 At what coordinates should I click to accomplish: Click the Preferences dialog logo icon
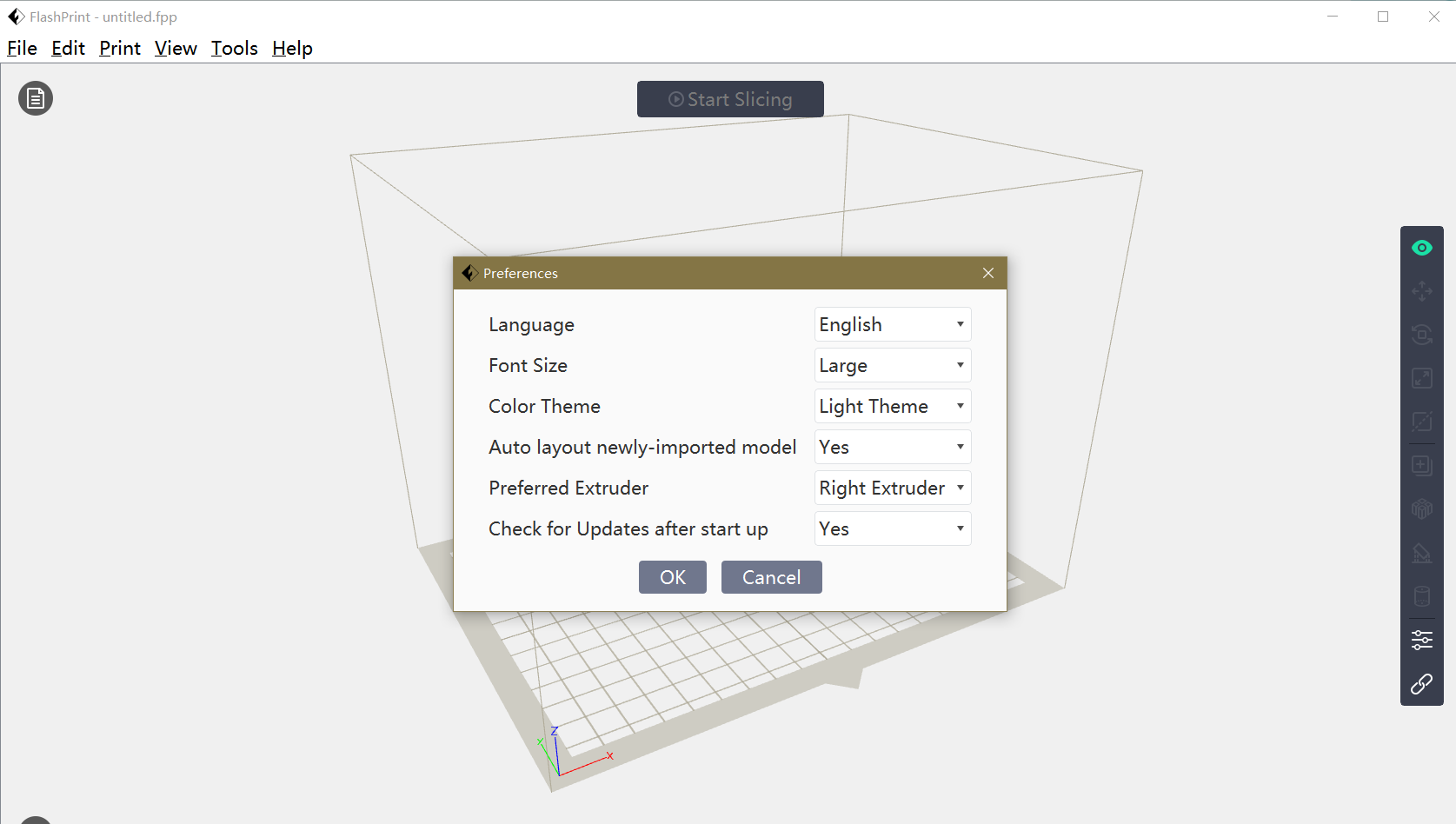pos(469,273)
